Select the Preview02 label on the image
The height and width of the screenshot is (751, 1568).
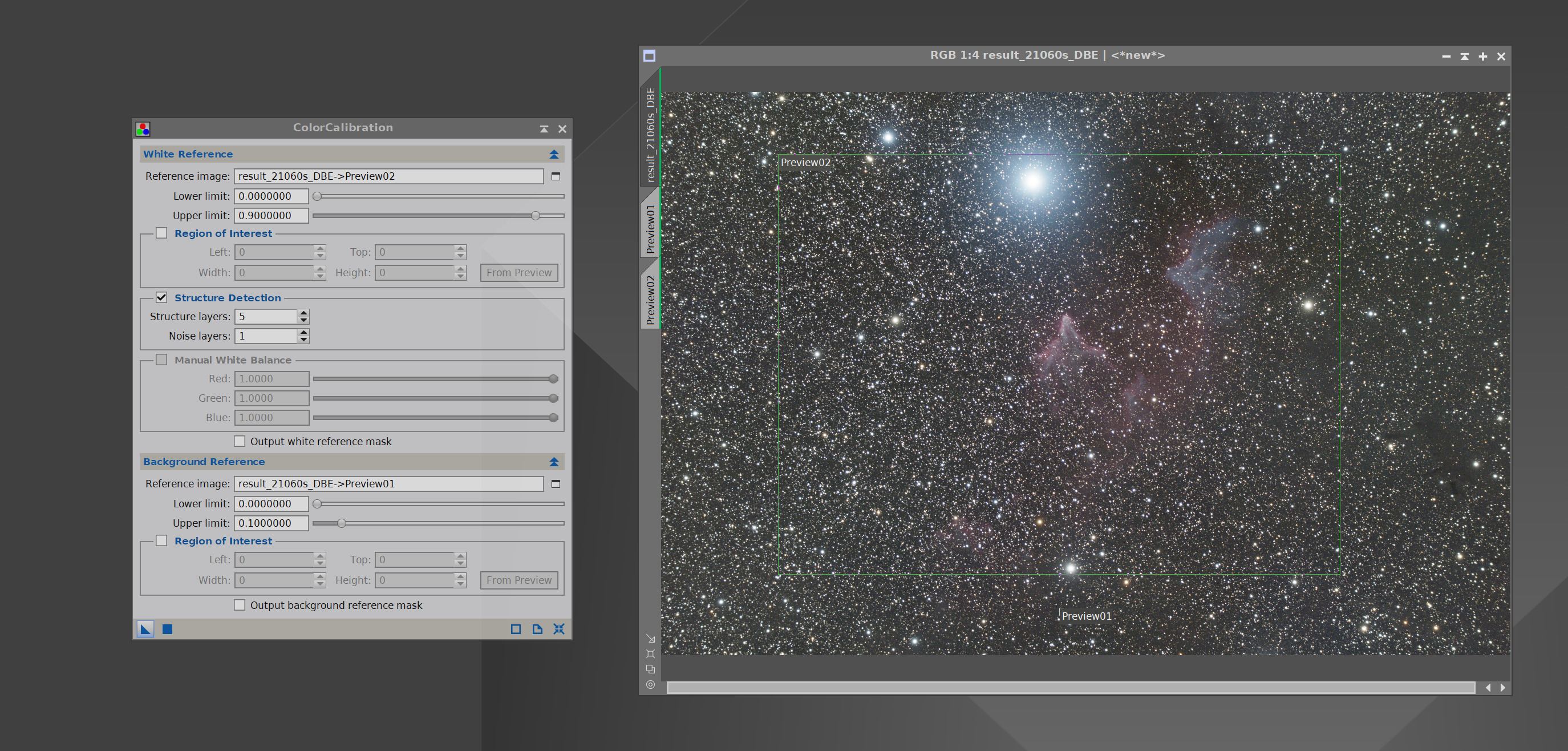pyautogui.click(x=805, y=163)
